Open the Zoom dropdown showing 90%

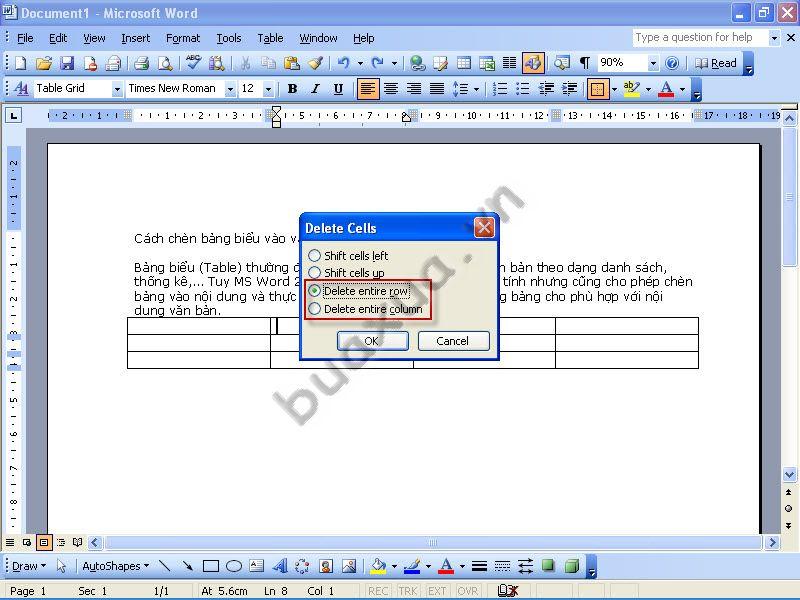coord(654,63)
